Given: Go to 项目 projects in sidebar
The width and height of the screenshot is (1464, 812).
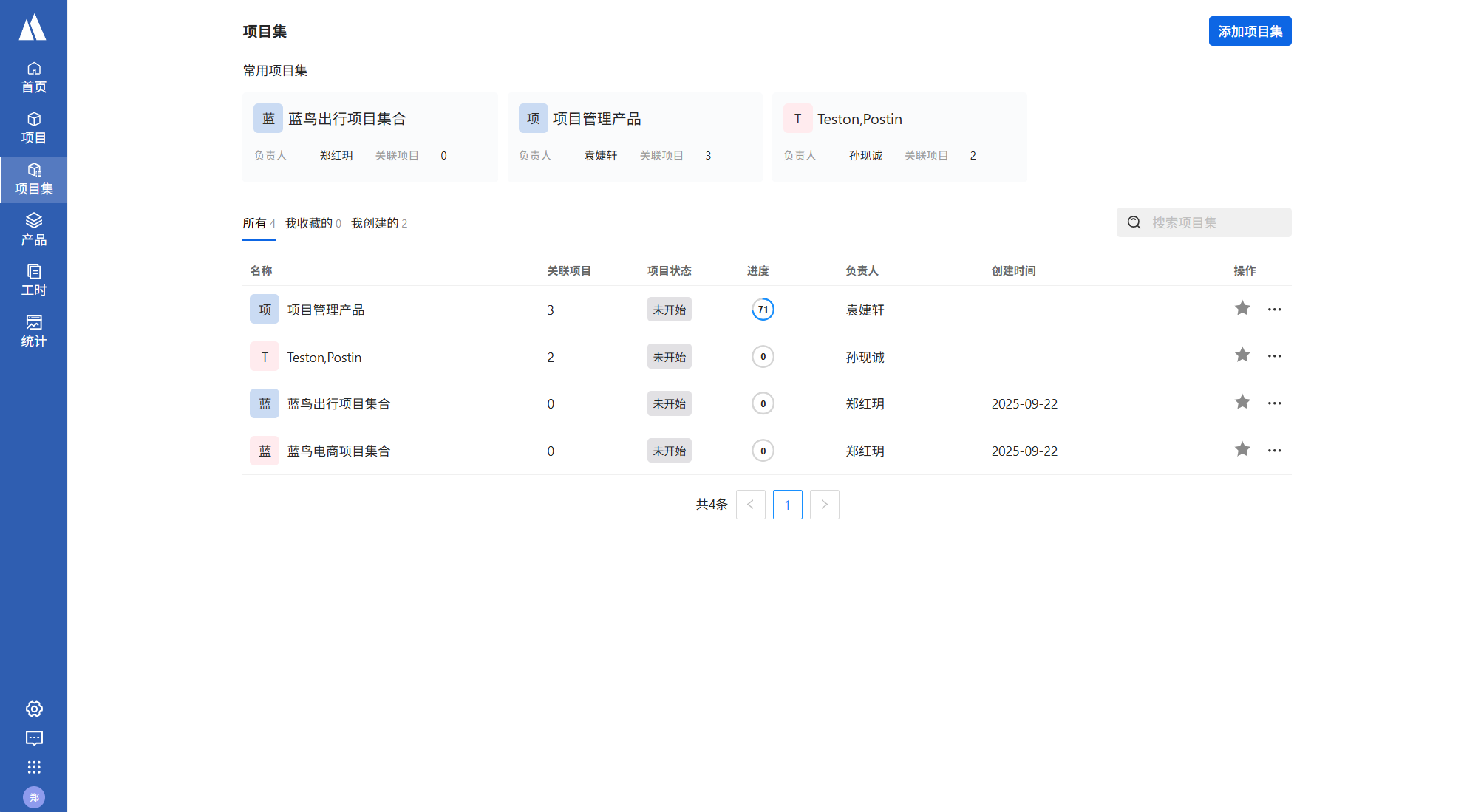Looking at the screenshot, I should (33, 129).
